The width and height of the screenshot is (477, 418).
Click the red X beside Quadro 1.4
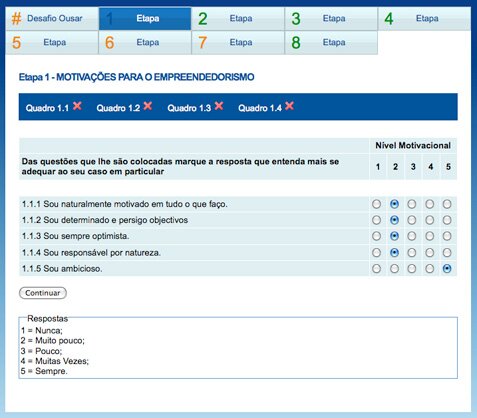[289, 106]
